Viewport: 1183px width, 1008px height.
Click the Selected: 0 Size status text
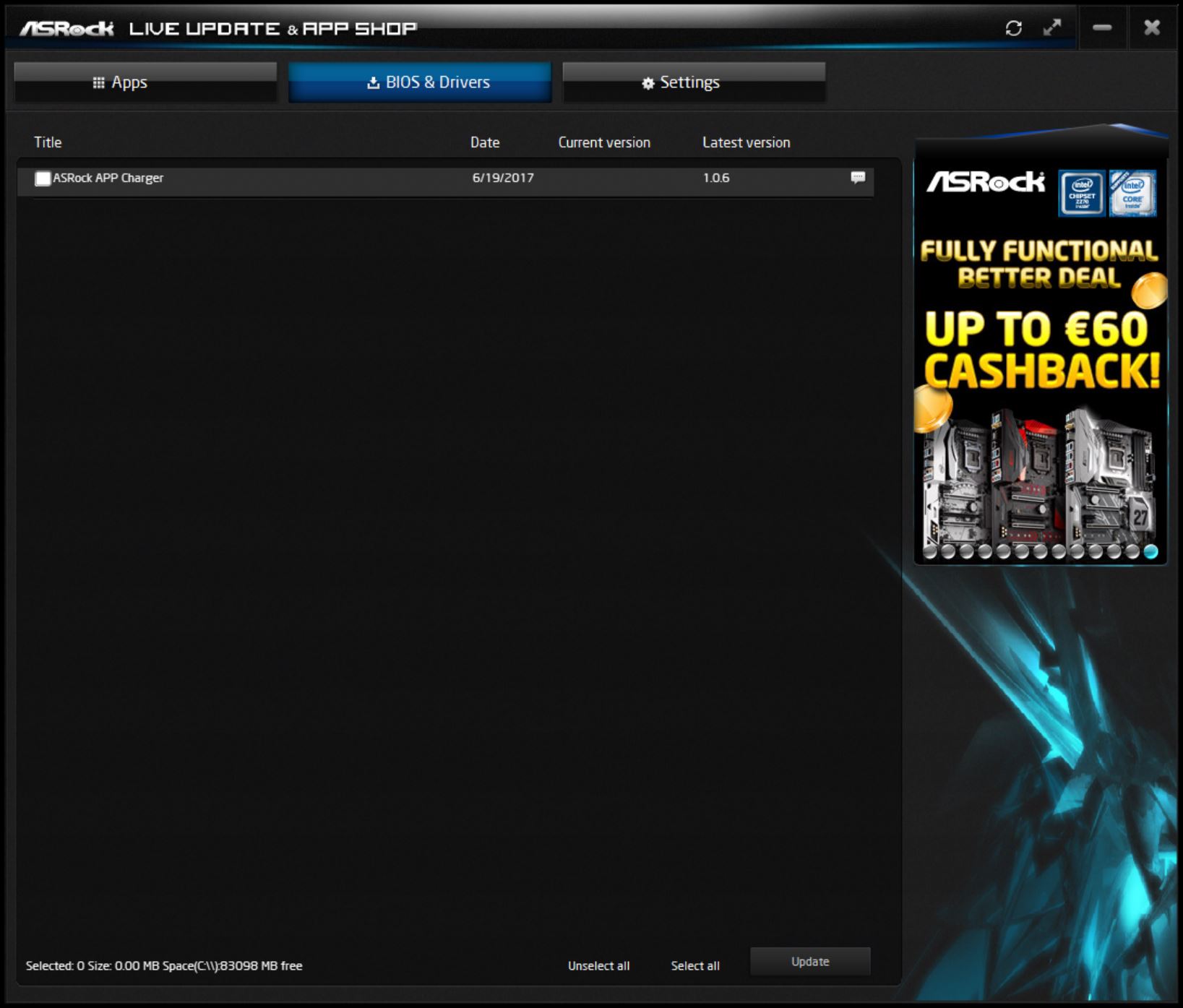coord(164,966)
